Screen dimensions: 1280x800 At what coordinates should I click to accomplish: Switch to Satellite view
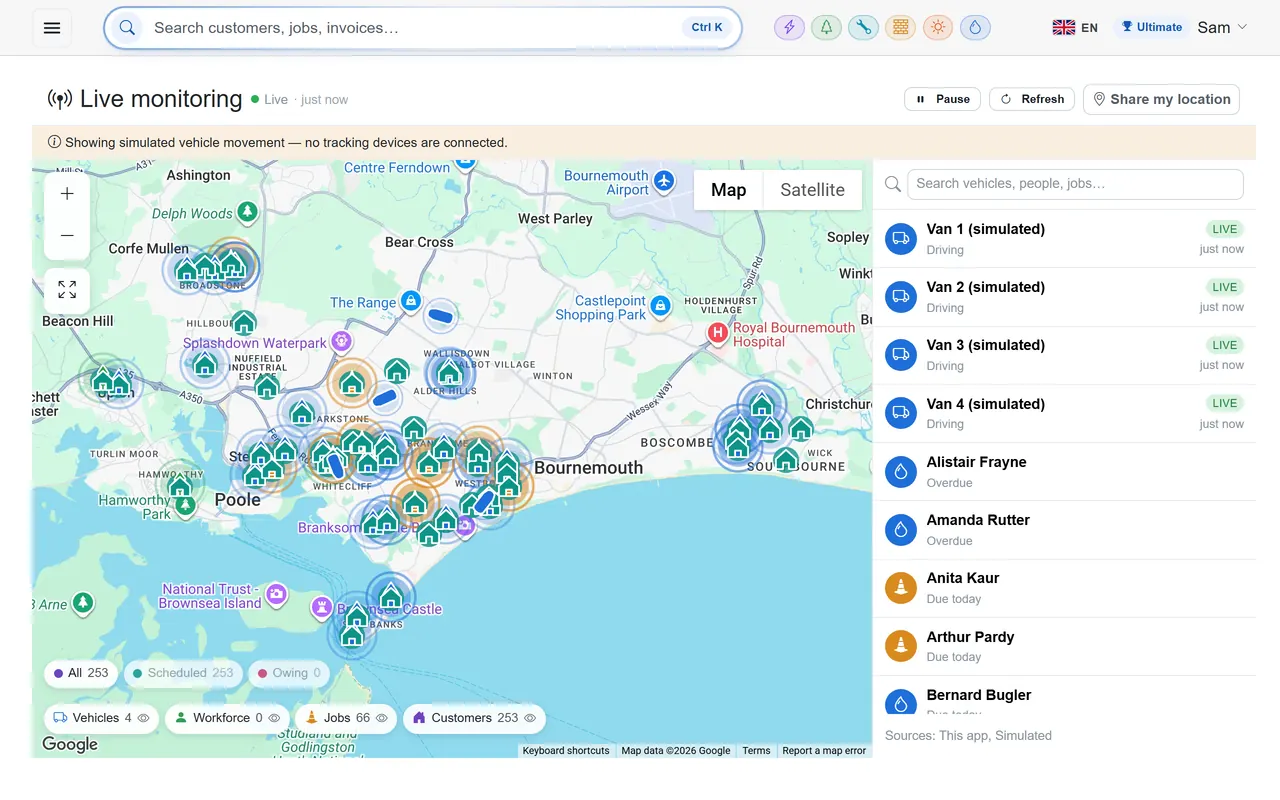[x=812, y=190]
